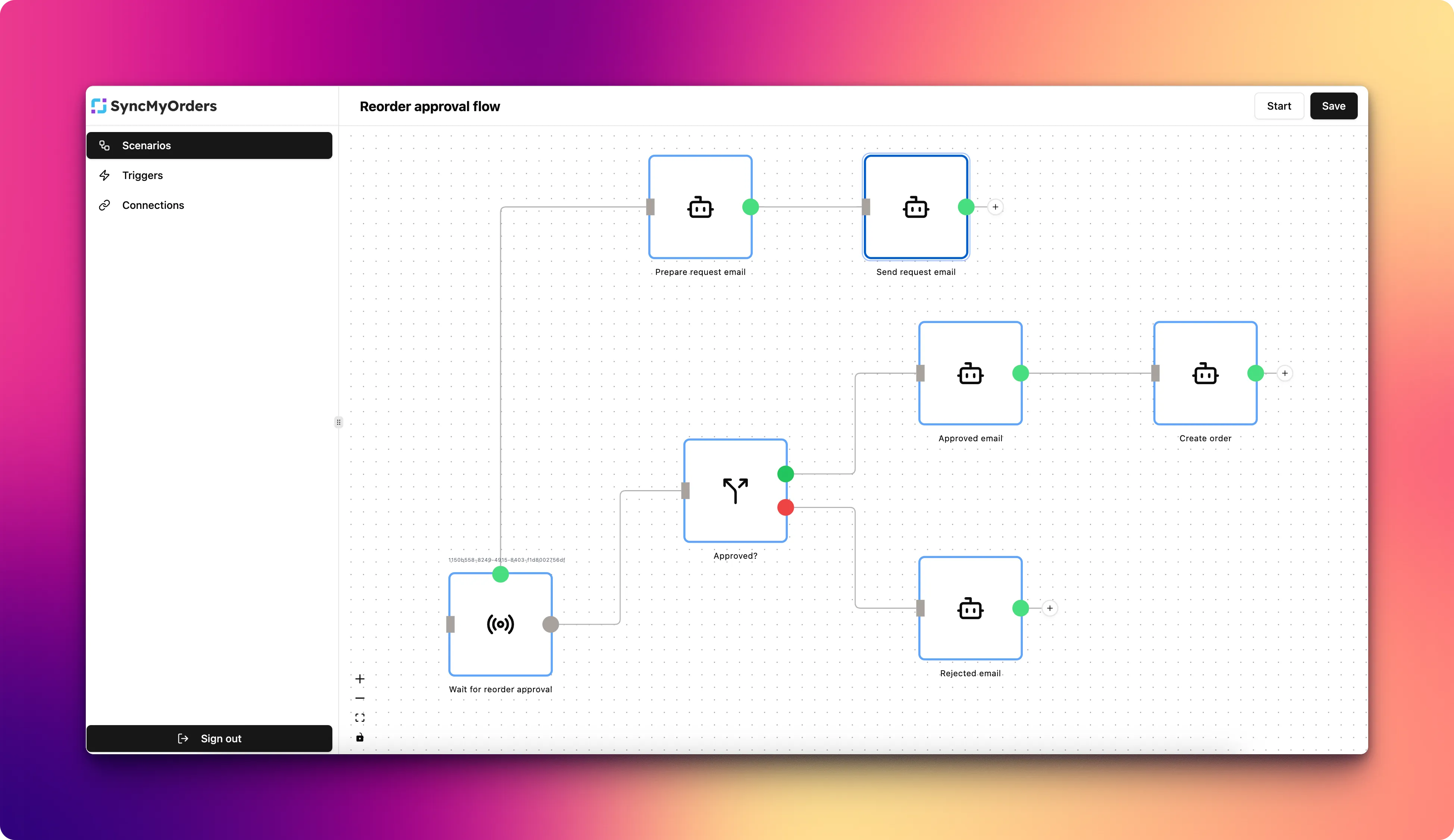1454x840 pixels.
Task: Click the Approved? label
Action: (735, 556)
